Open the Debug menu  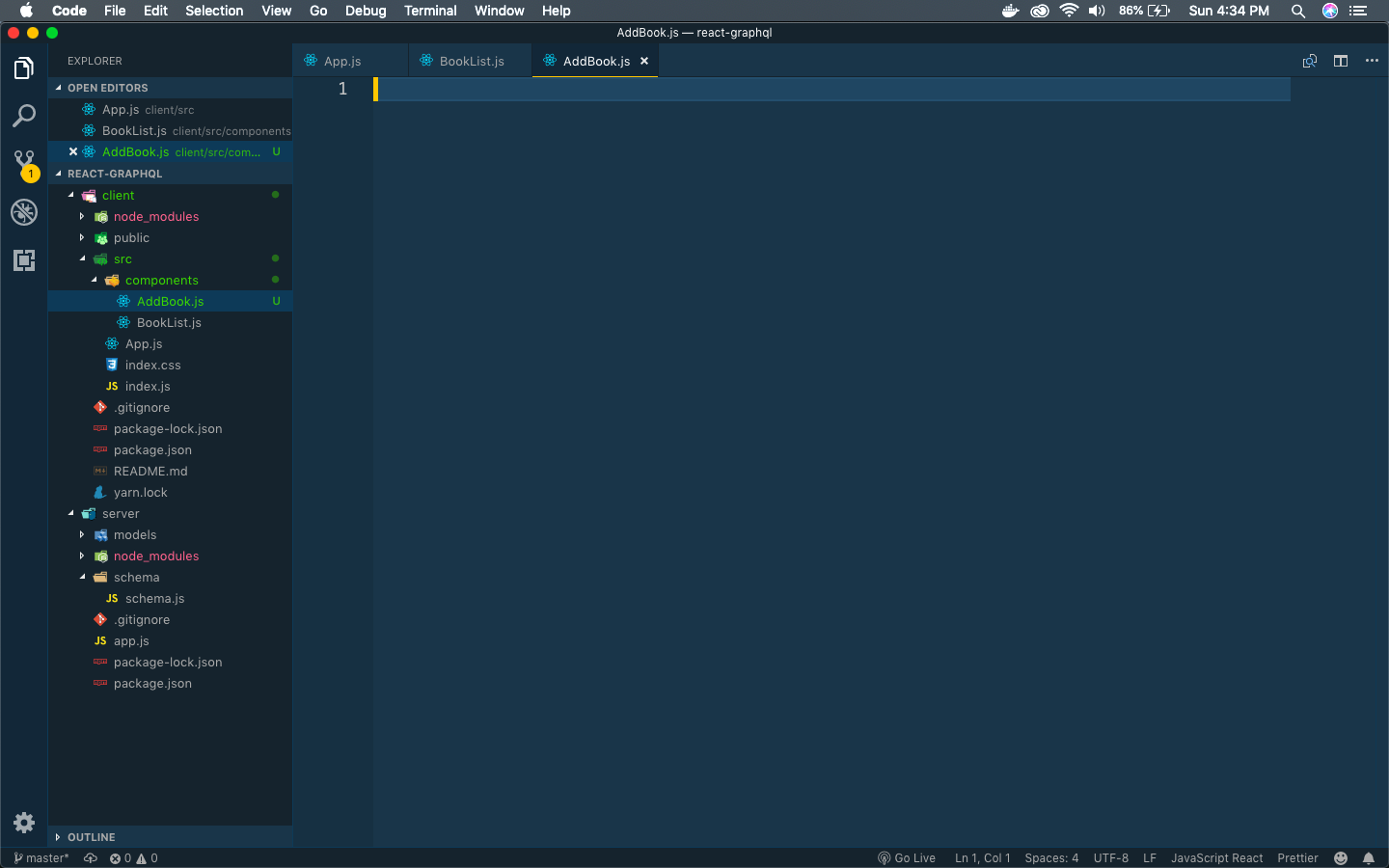[x=366, y=11]
